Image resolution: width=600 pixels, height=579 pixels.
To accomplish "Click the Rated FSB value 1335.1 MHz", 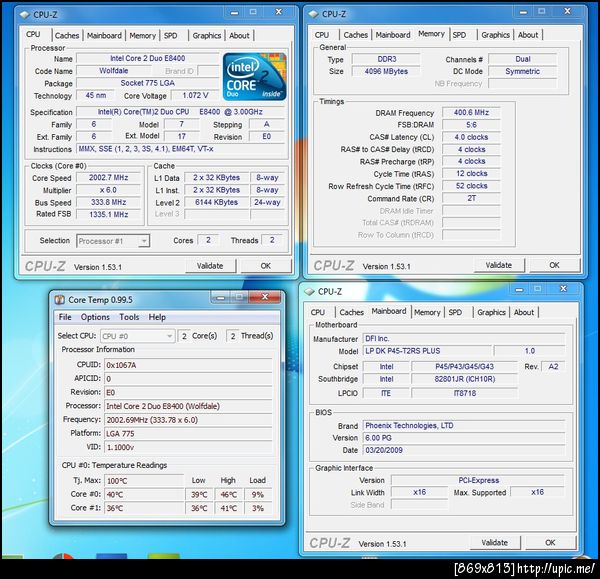I will (x=109, y=214).
